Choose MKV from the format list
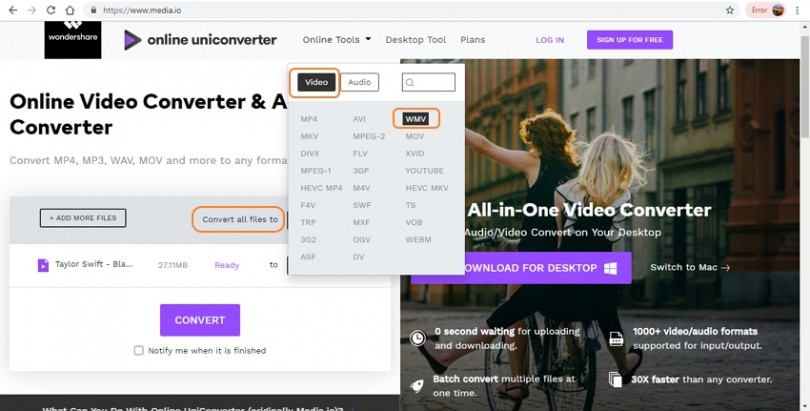The image size is (810, 411). pyautogui.click(x=309, y=136)
